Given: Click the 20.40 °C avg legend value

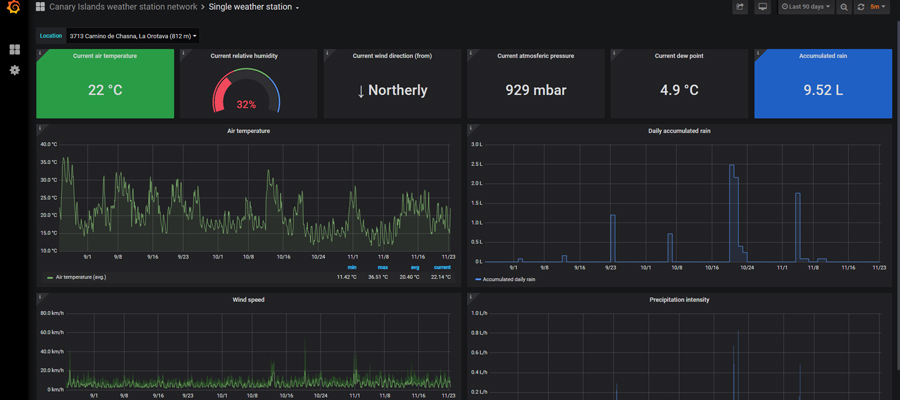Looking at the screenshot, I should (x=410, y=277).
